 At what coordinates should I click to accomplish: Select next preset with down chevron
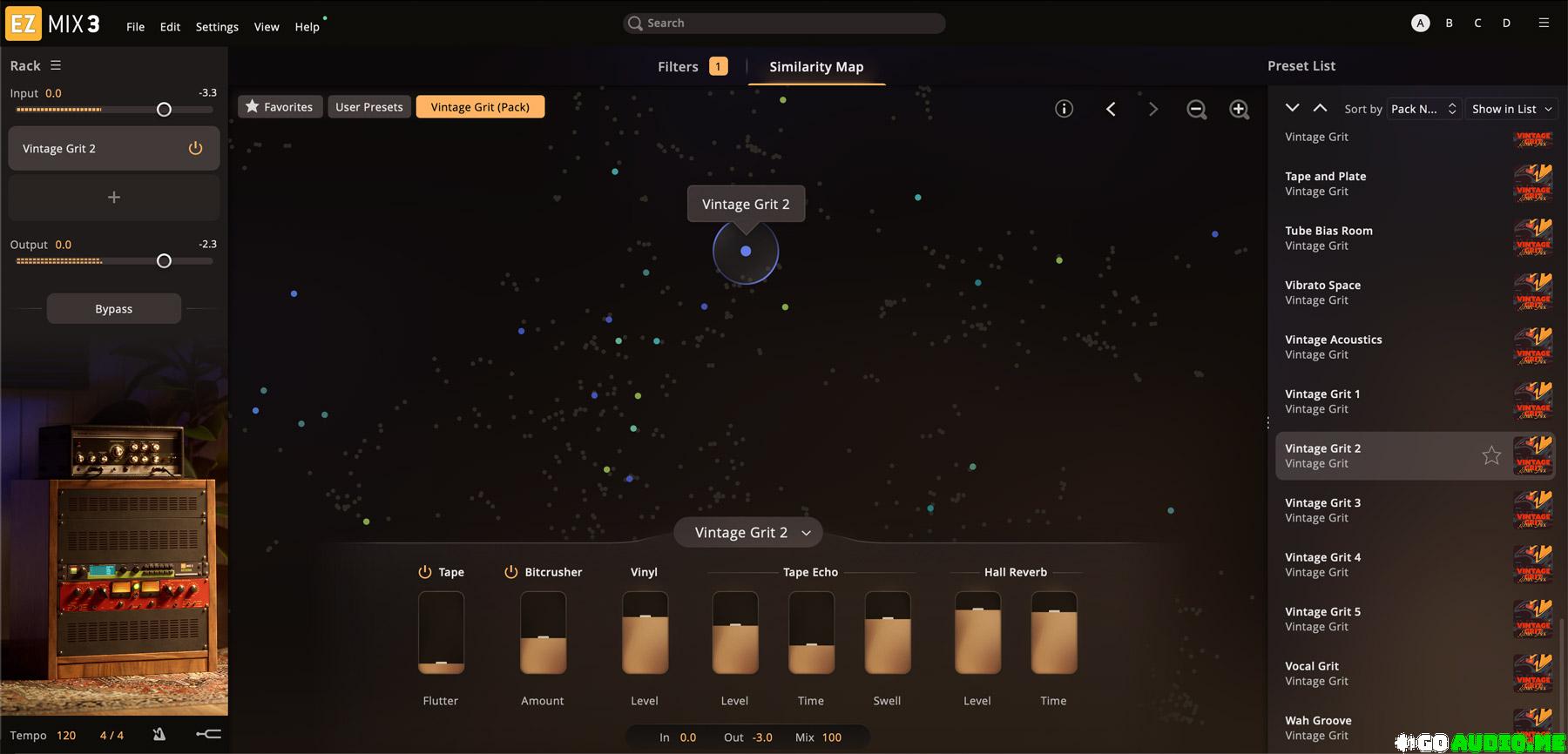[1292, 108]
